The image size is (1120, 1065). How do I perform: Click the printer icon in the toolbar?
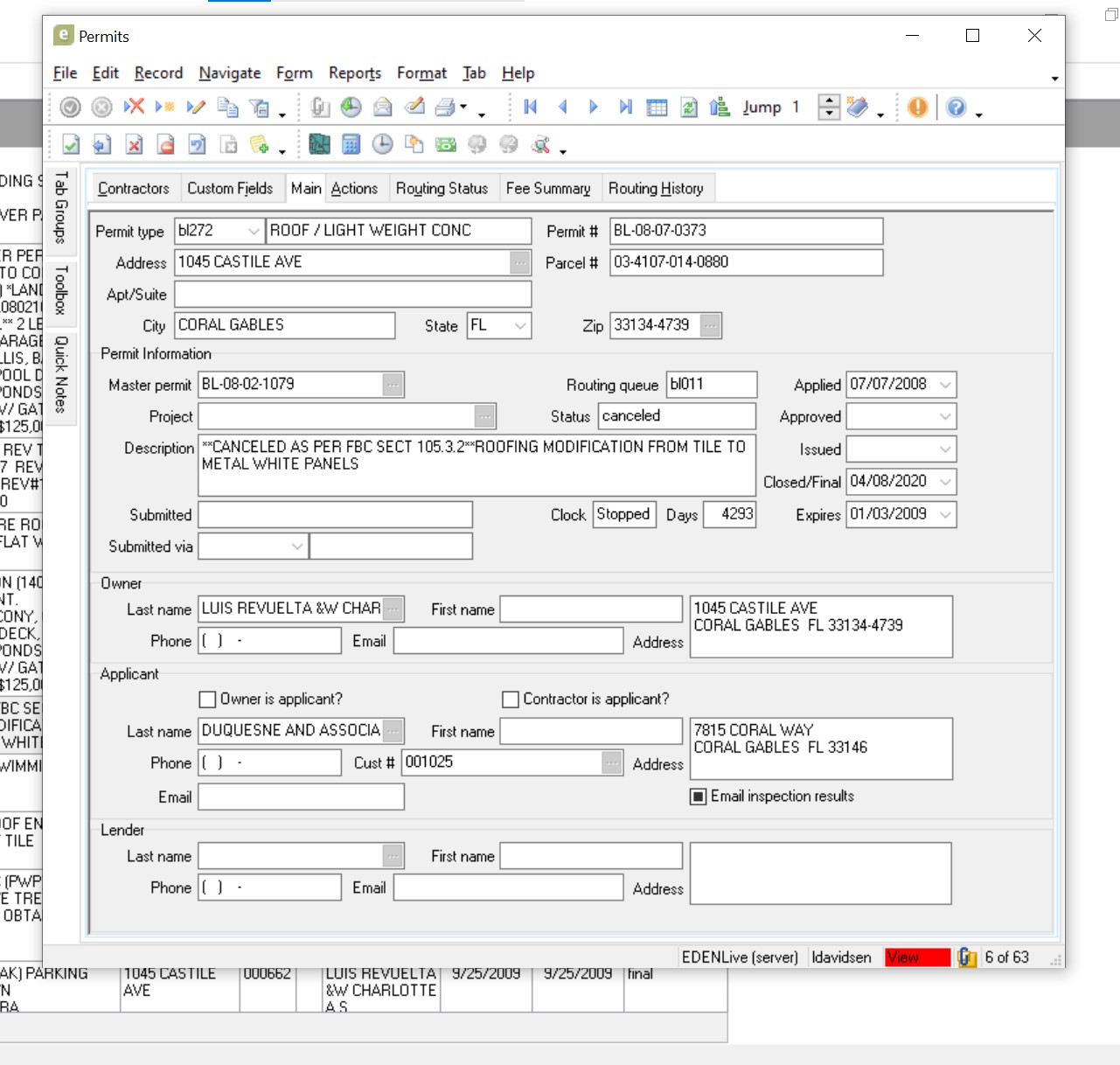click(x=445, y=108)
